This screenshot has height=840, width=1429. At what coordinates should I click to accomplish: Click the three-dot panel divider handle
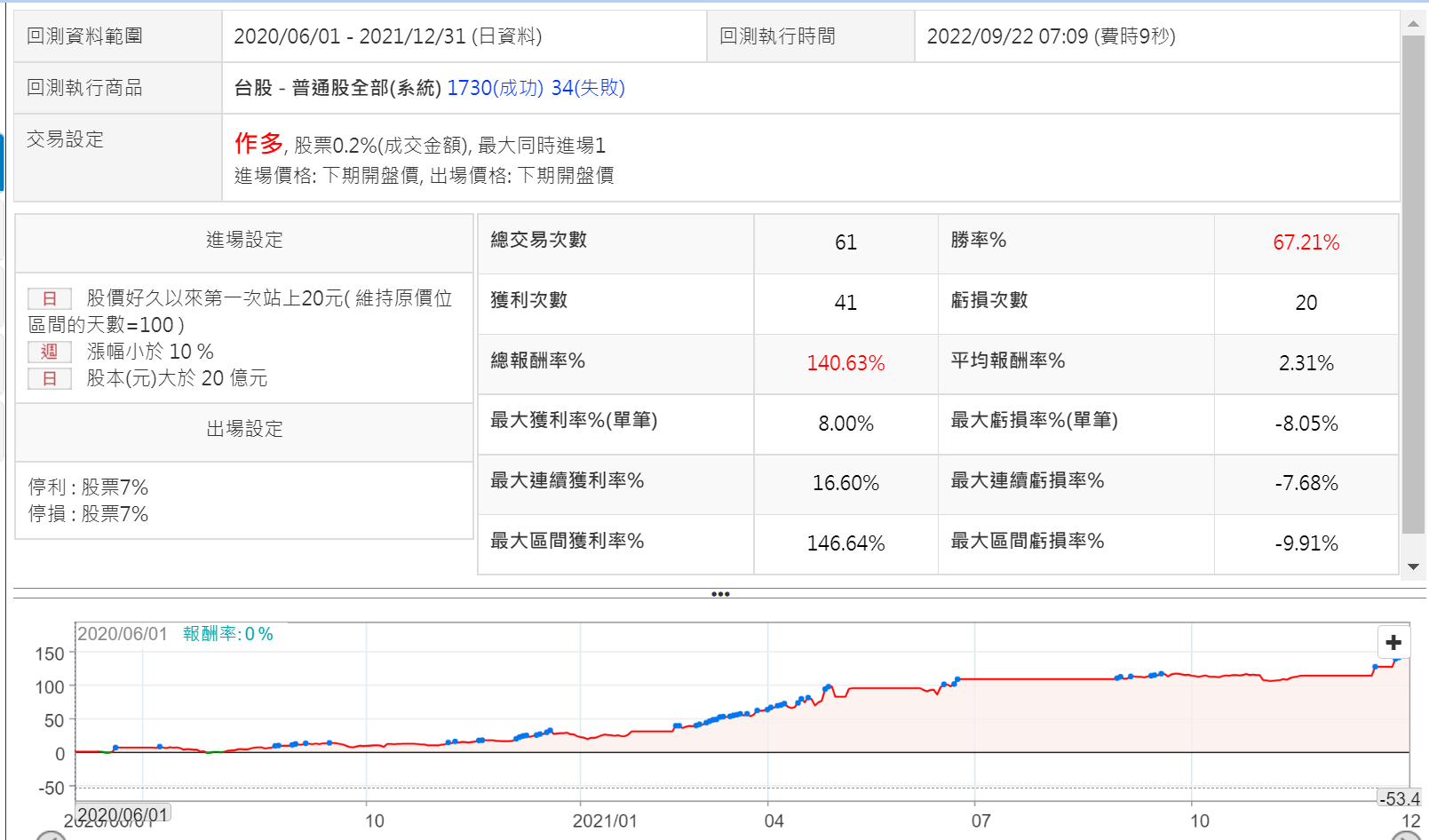click(x=720, y=594)
